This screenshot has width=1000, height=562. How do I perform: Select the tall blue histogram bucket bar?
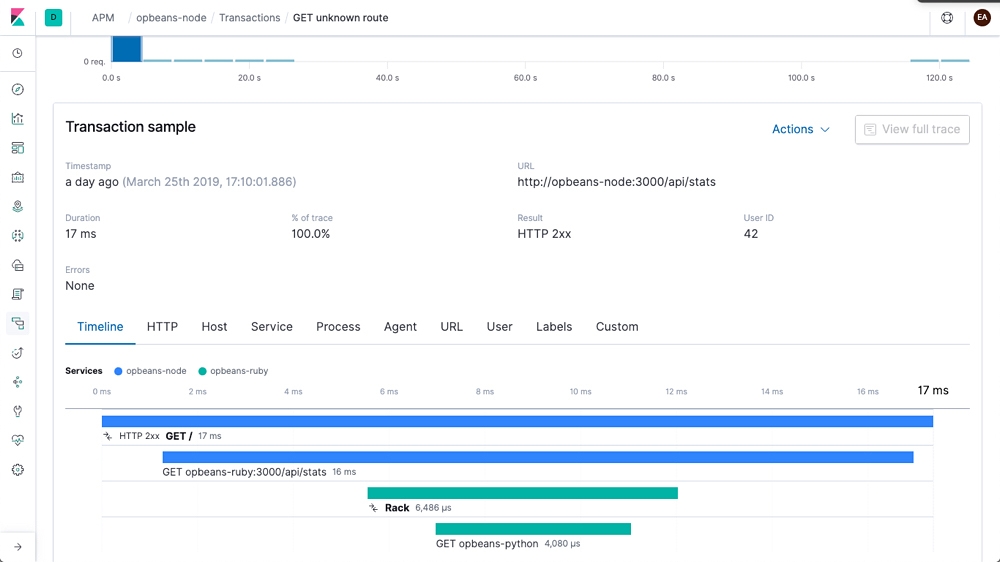pyautogui.click(x=126, y=48)
